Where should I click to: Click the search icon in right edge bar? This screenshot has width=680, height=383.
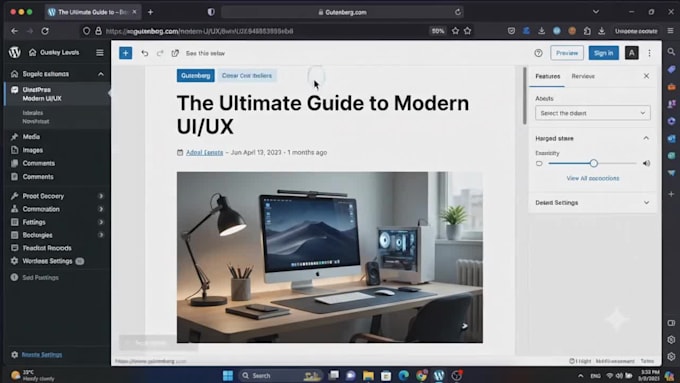coord(671,52)
